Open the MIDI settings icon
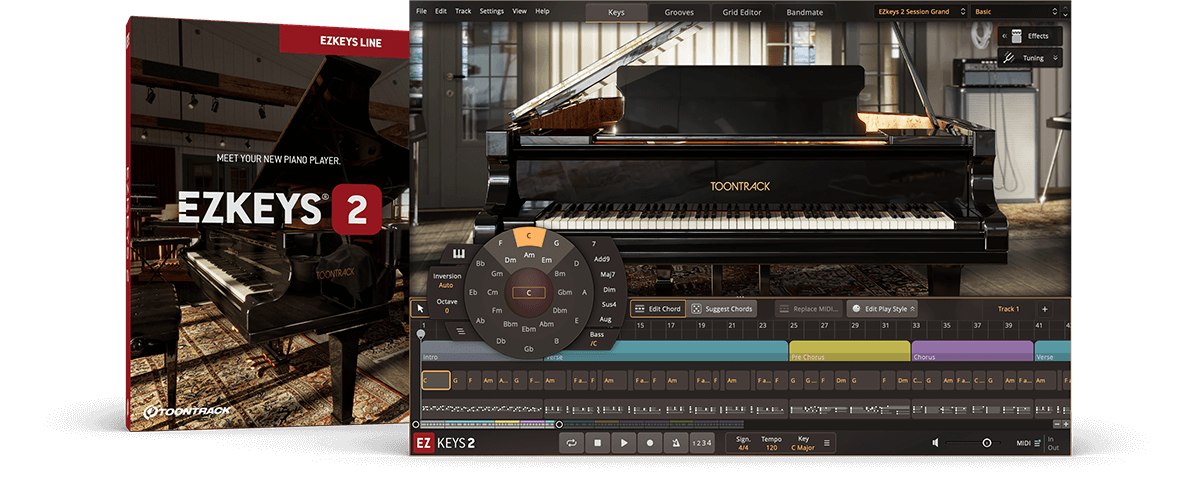 1036,442
